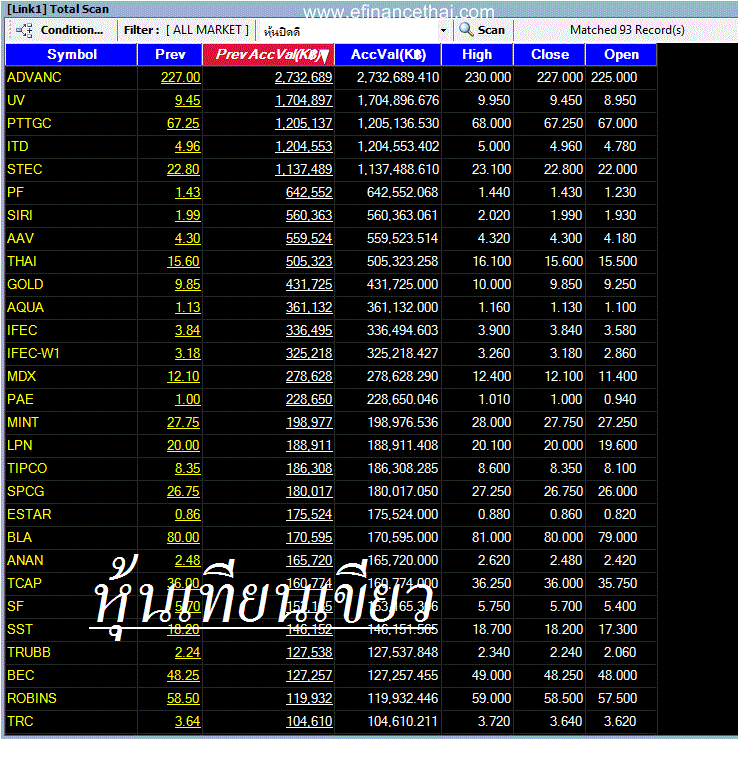This screenshot has width=738, height=758.
Task: Click AccVal cell 2,732,689.410
Action: tap(398, 77)
